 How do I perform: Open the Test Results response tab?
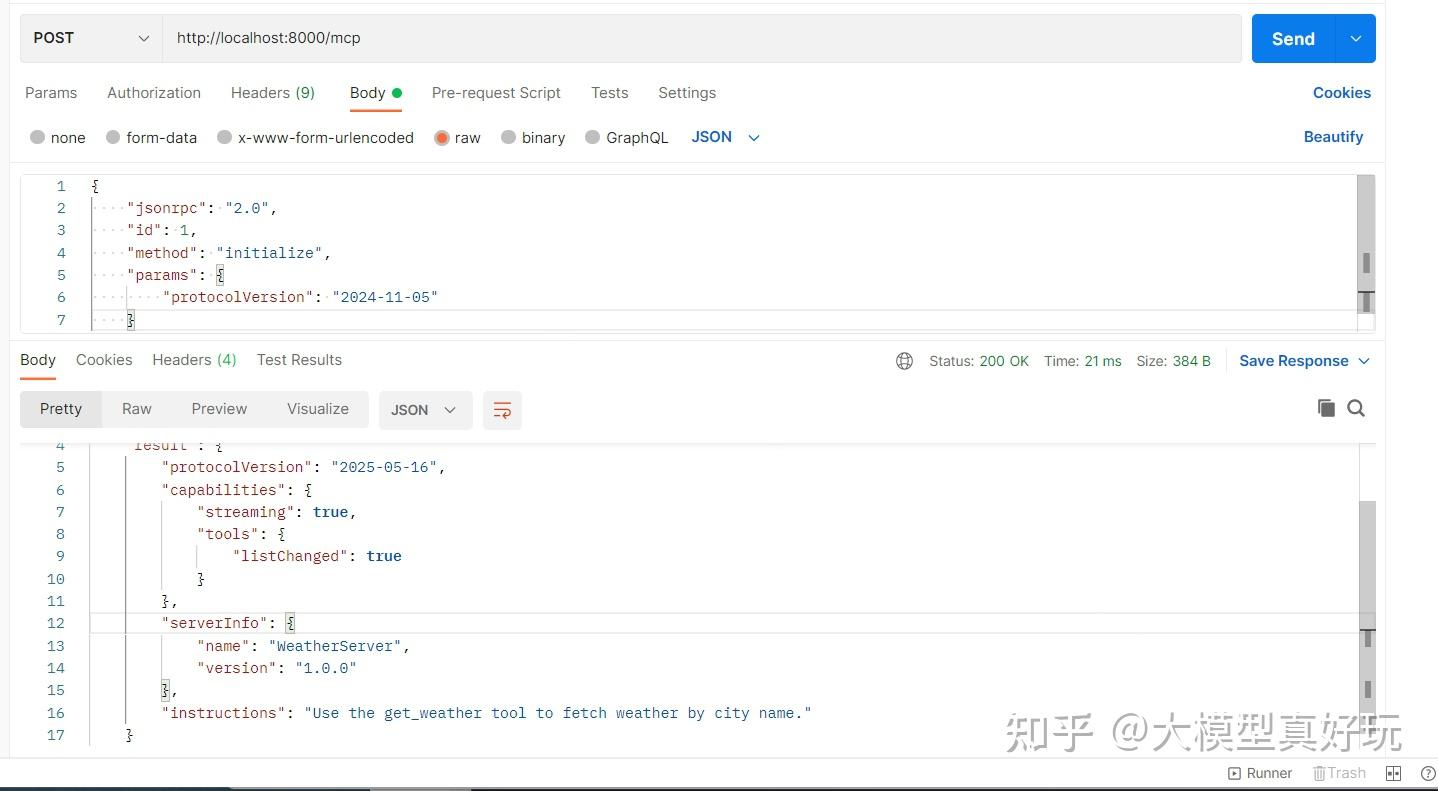pyautogui.click(x=299, y=360)
